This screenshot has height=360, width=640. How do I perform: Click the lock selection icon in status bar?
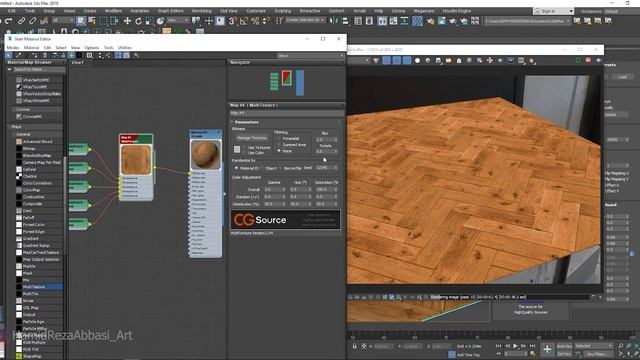354,346
